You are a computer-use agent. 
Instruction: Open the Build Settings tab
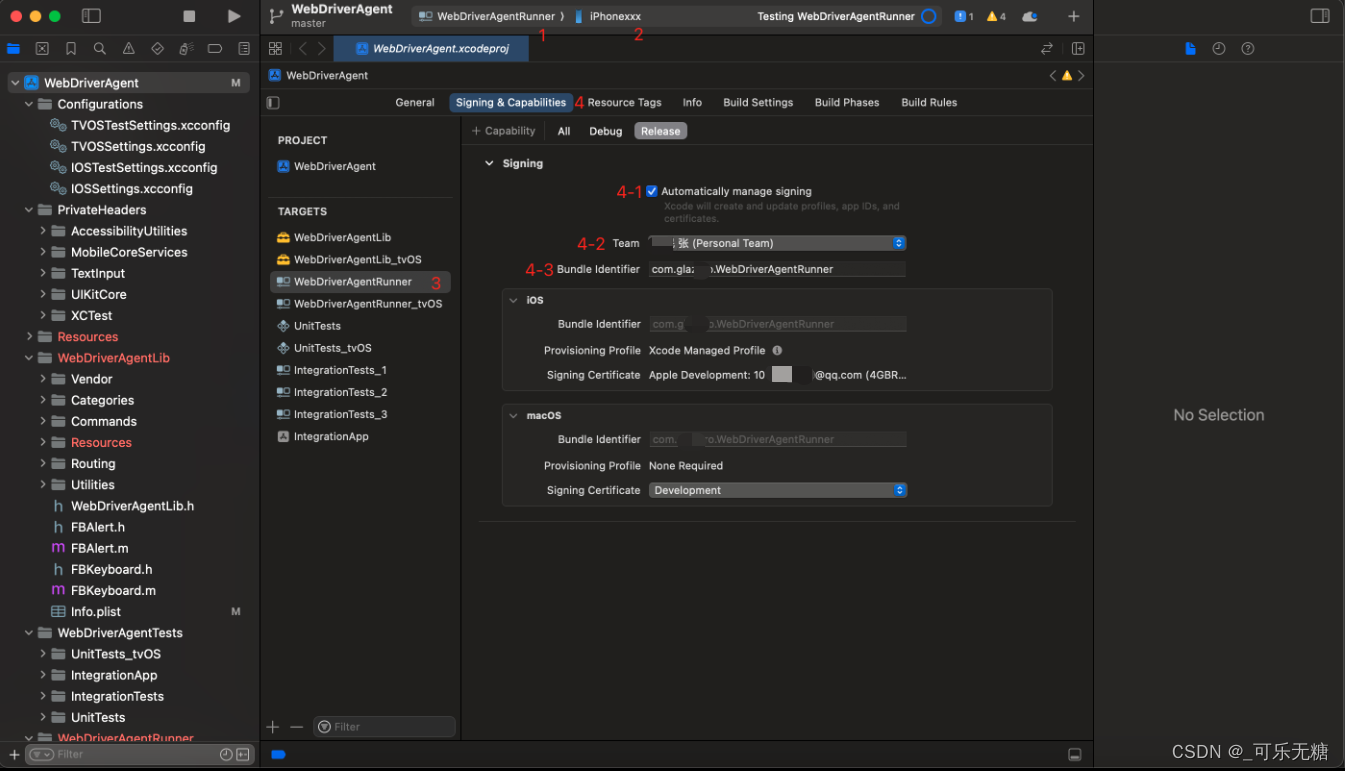coord(758,102)
